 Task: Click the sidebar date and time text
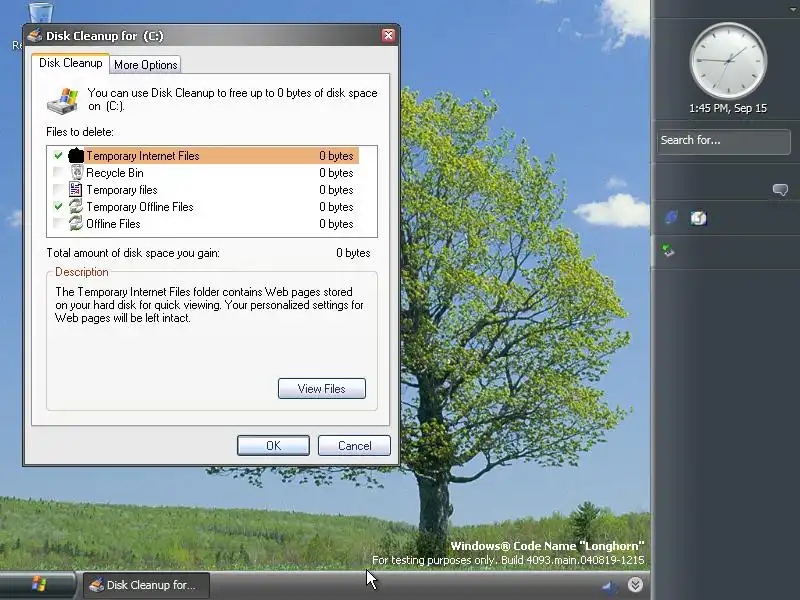coord(728,108)
